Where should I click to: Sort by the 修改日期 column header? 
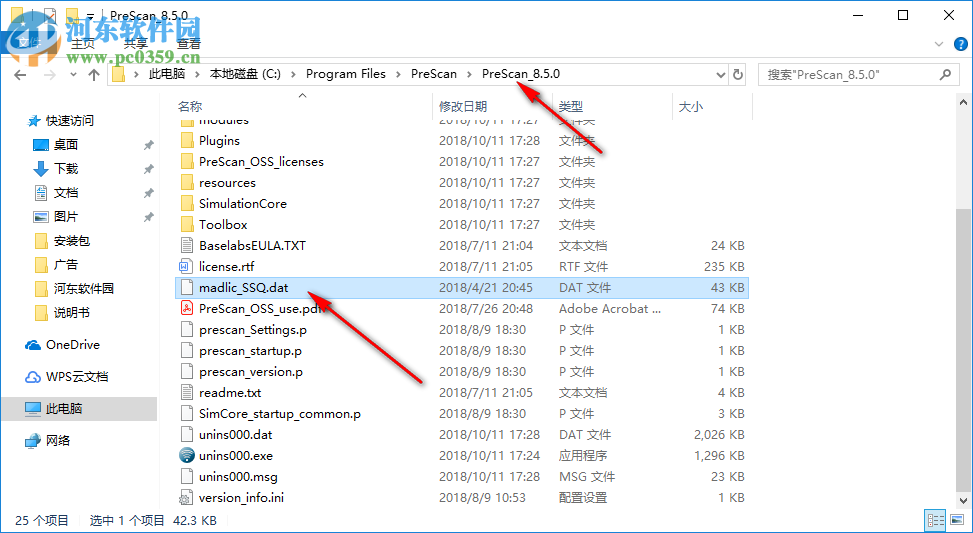point(463,107)
